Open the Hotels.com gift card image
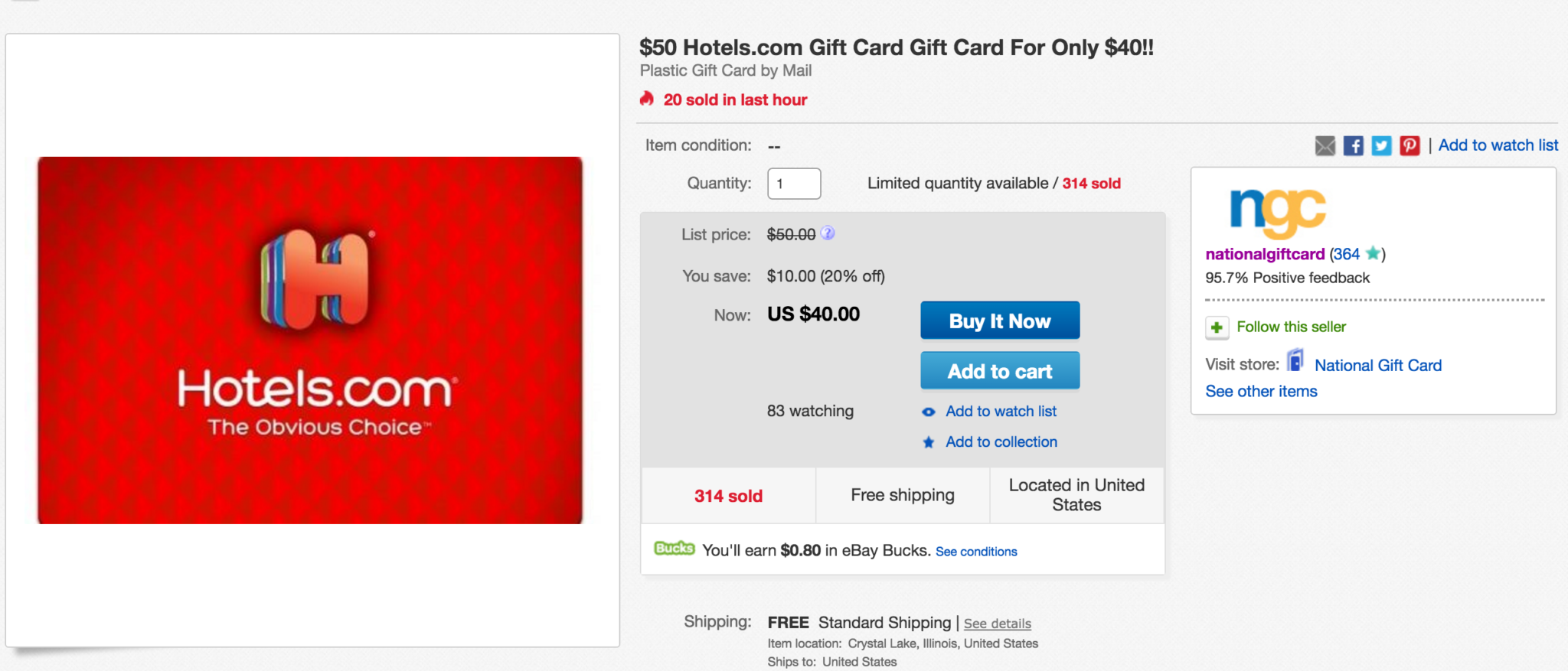This screenshot has width=1568, height=671. 310,340
